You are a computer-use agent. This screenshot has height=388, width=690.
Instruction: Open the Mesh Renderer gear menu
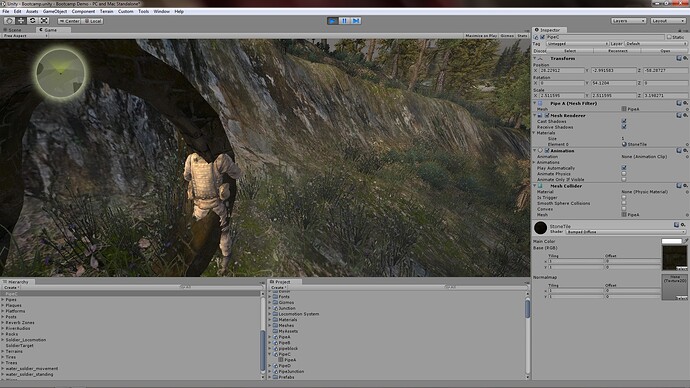pyautogui.click(x=685, y=115)
